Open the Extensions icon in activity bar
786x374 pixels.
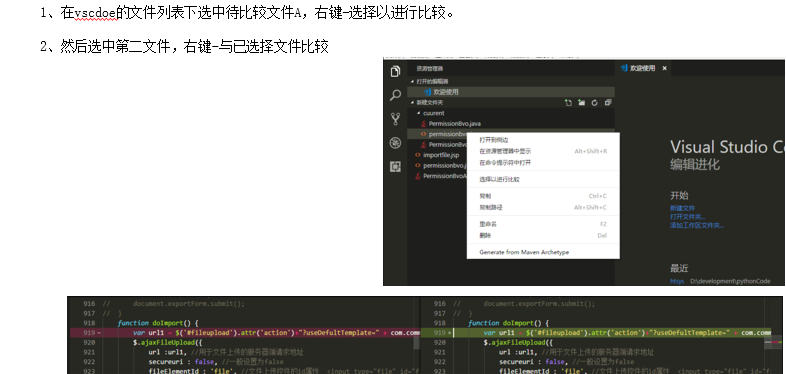[x=396, y=167]
